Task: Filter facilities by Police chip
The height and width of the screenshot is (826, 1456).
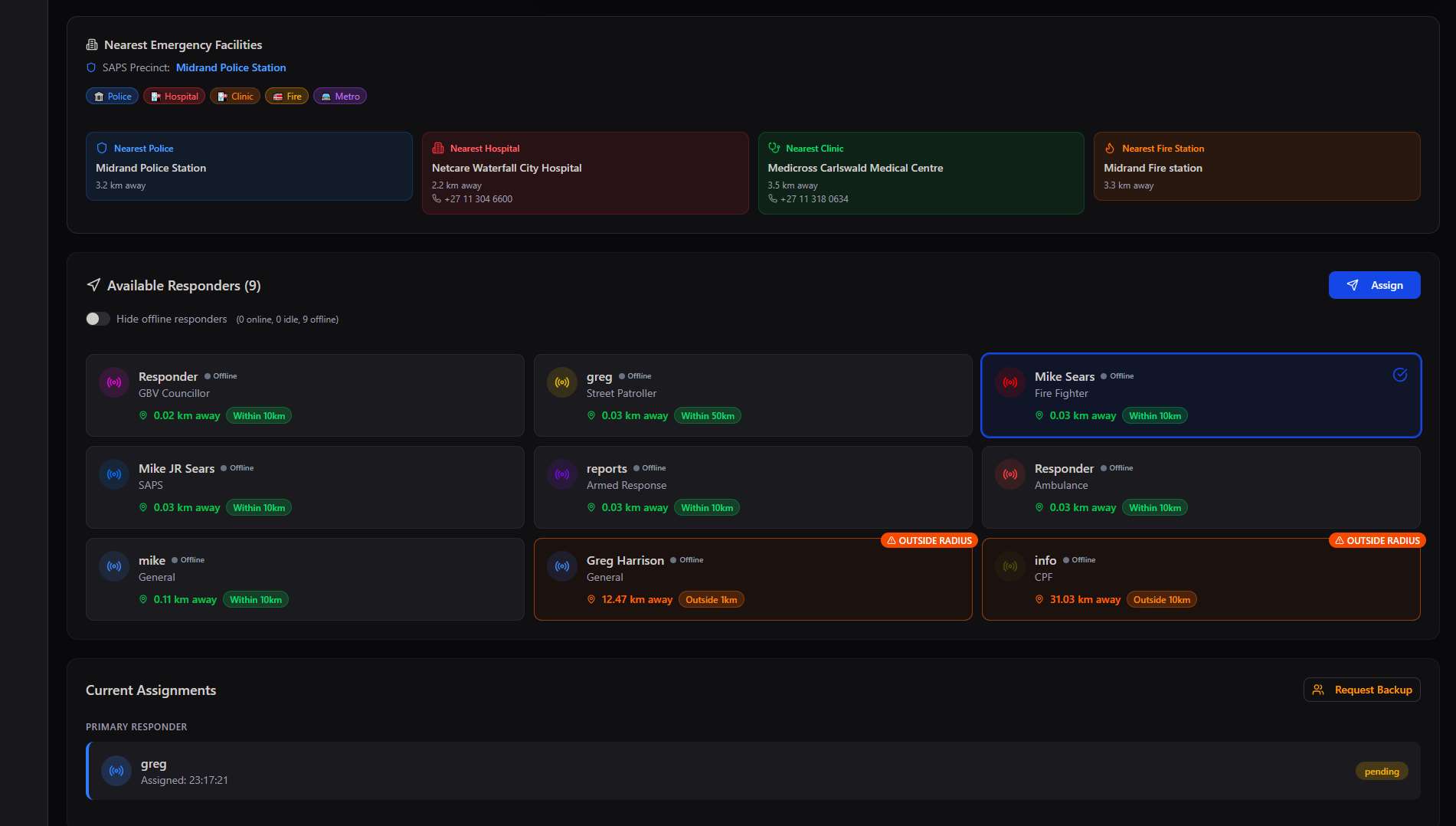Action: 113,96
